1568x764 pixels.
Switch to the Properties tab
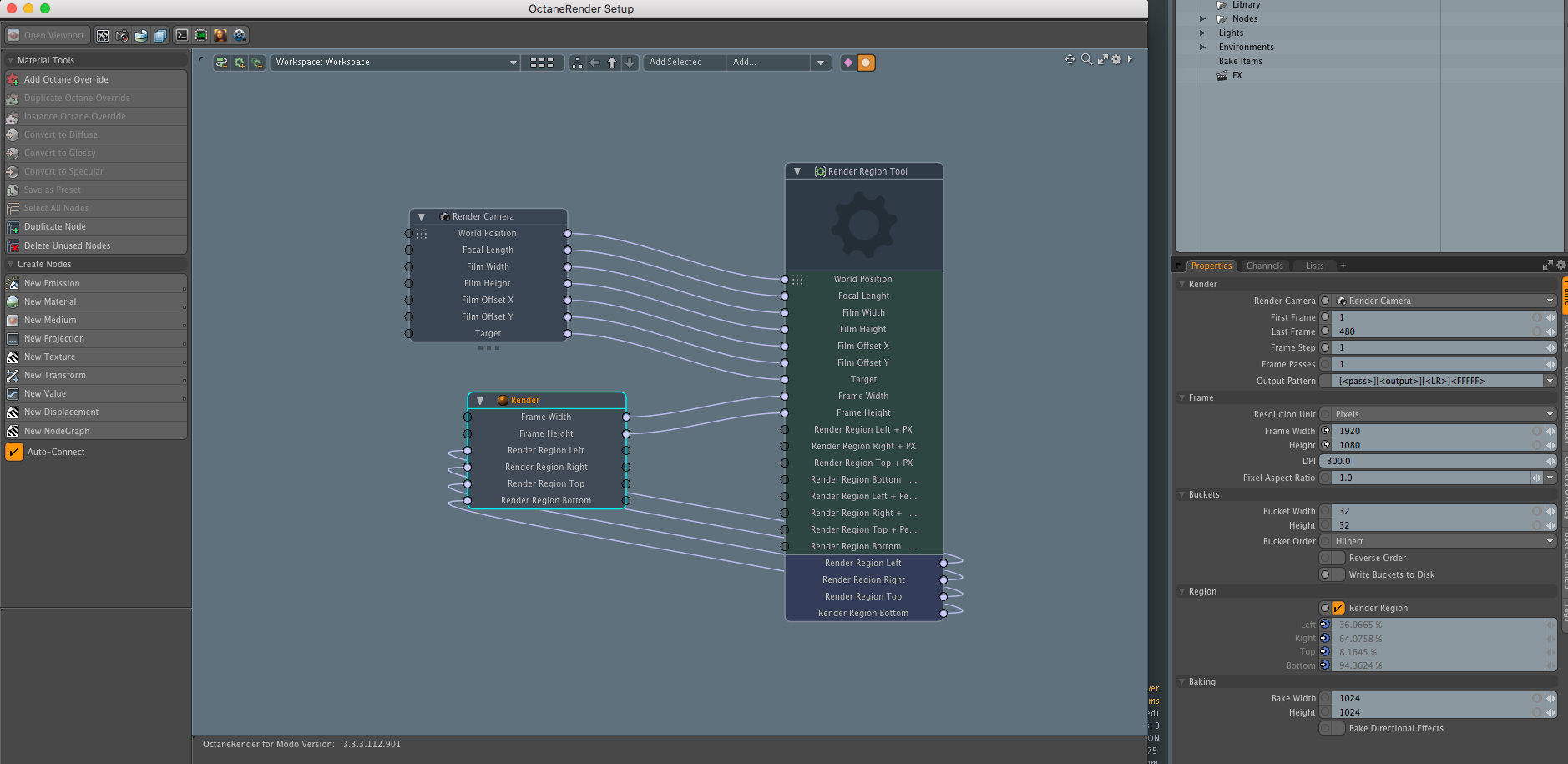point(1211,266)
